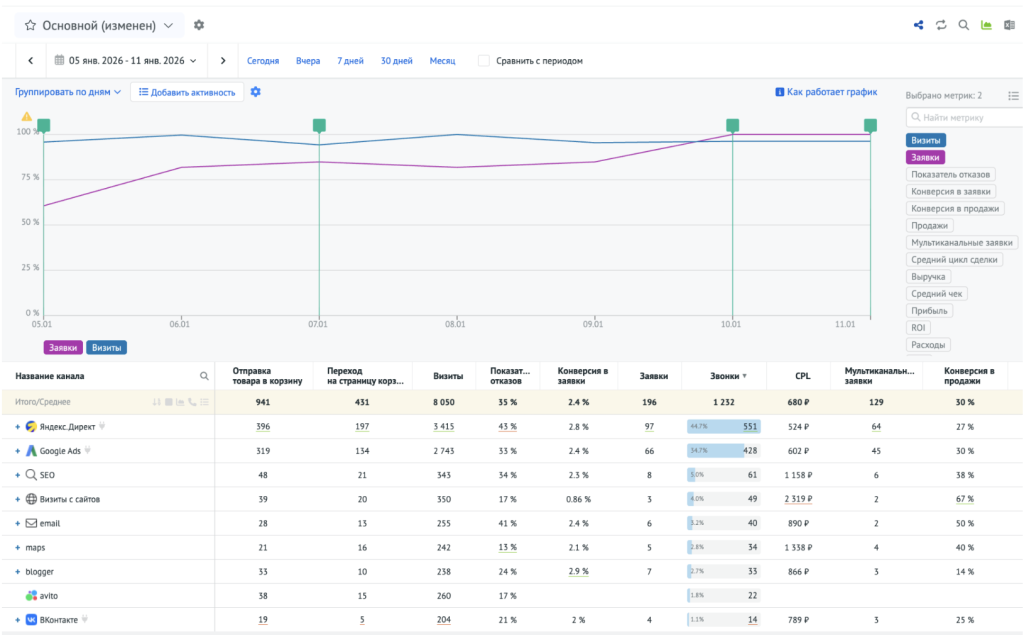
Task: Enable the Сравнить с периодом checkbox
Action: pos(483,61)
